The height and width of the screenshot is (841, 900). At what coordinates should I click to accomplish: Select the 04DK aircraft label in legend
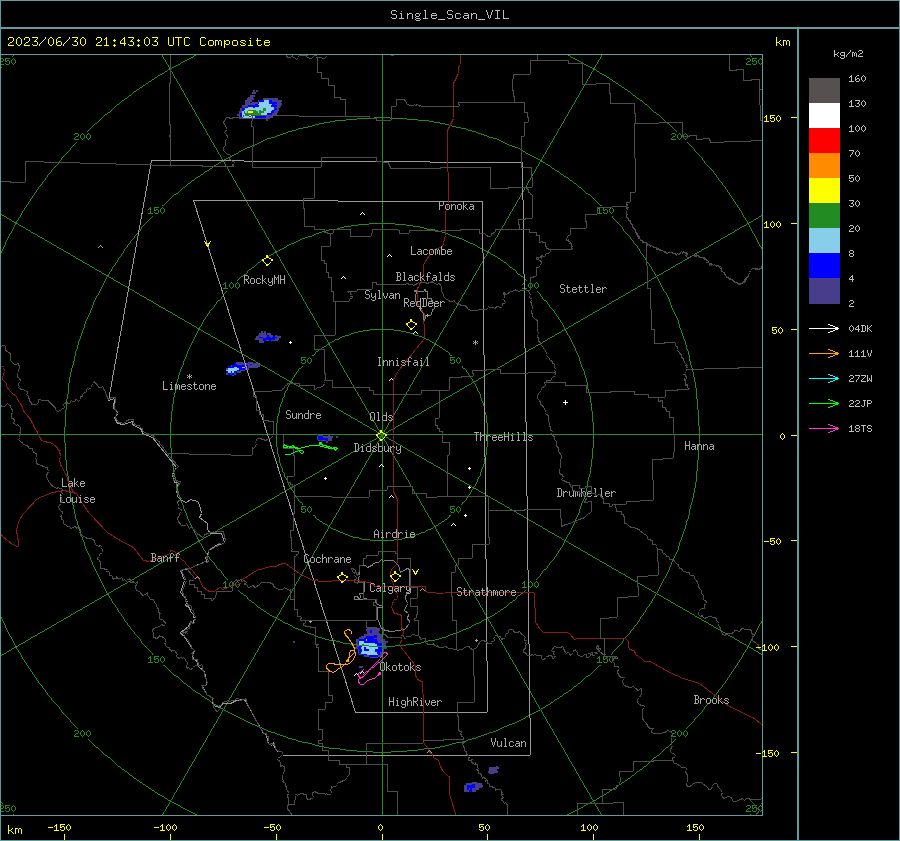point(860,328)
